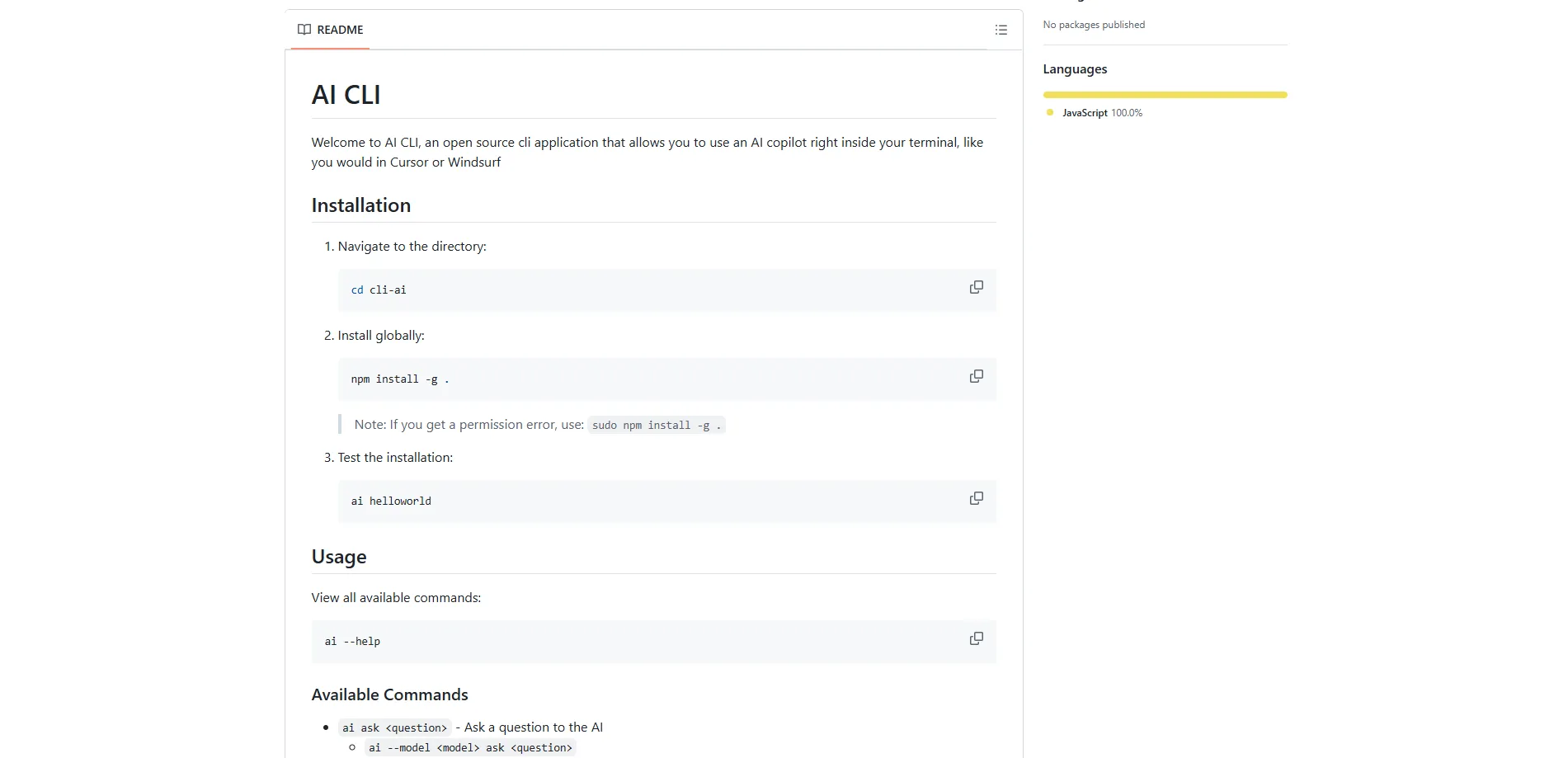This screenshot has width=1568, height=758.
Task: Copy the 'ai helloworld' command
Action: (x=976, y=498)
